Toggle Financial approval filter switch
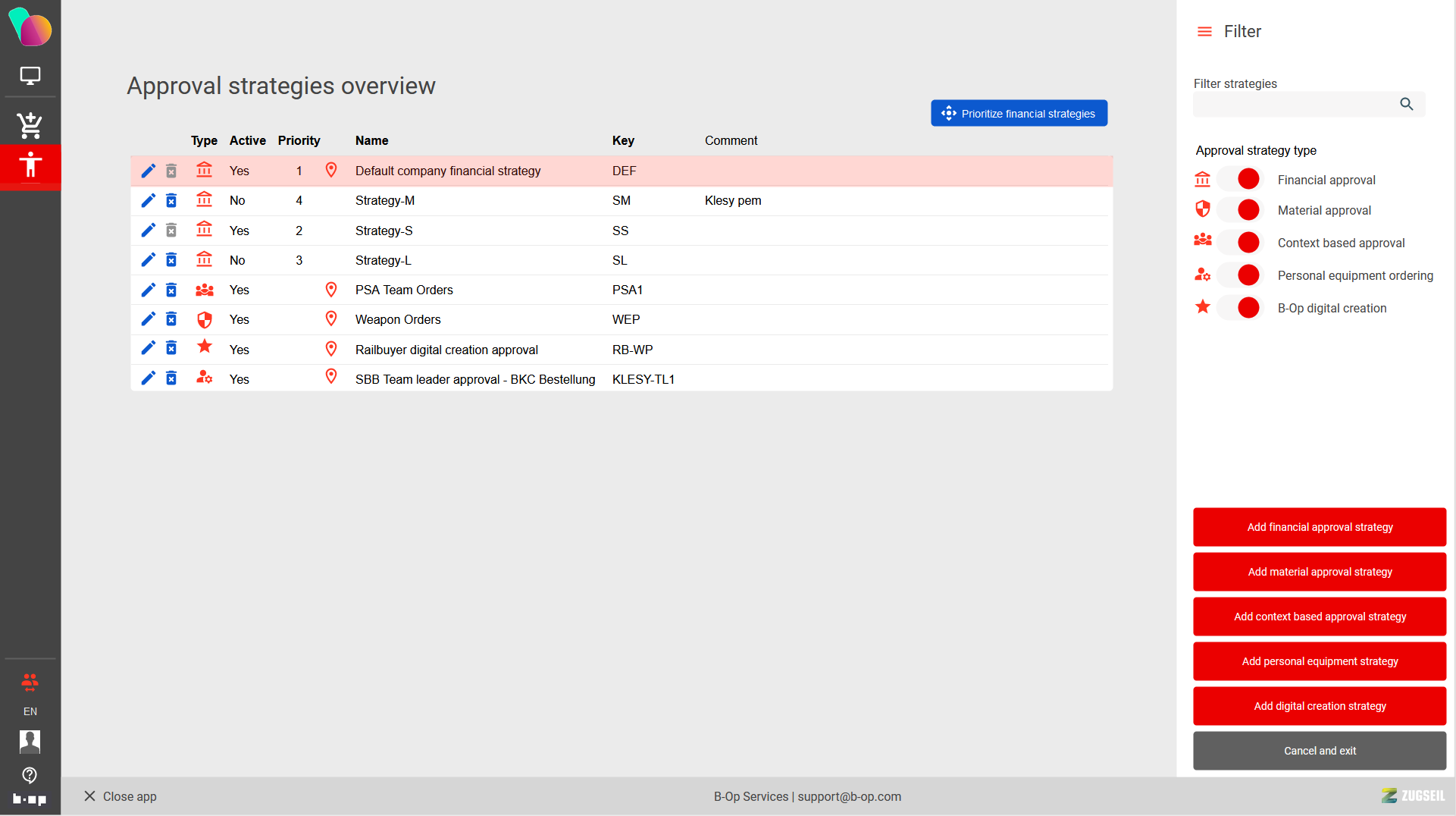This screenshot has height=816, width=1456. 1240,180
